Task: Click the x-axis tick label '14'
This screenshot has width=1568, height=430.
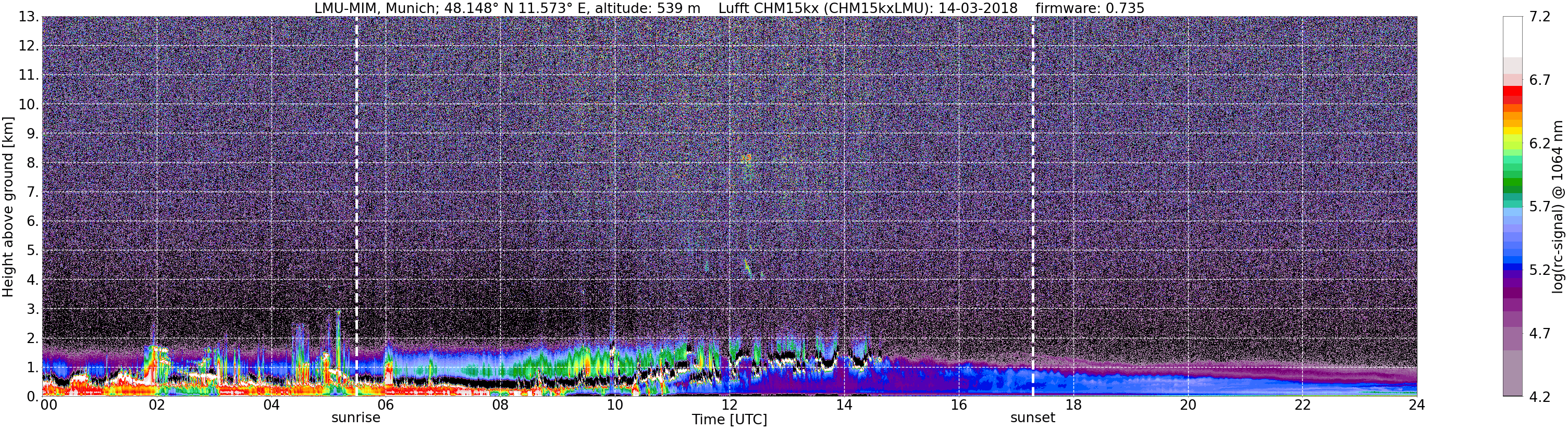Action: pyautogui.click(x=844, y=405)
